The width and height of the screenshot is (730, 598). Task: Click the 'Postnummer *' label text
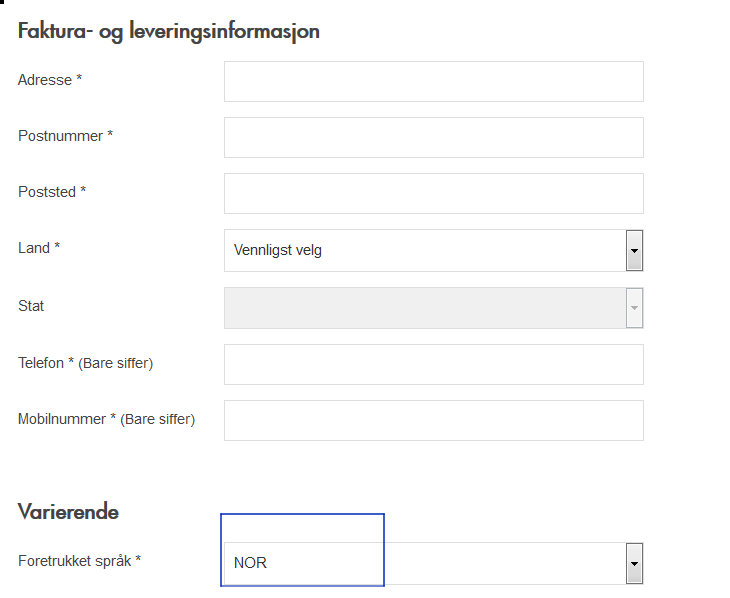point(65,136)
